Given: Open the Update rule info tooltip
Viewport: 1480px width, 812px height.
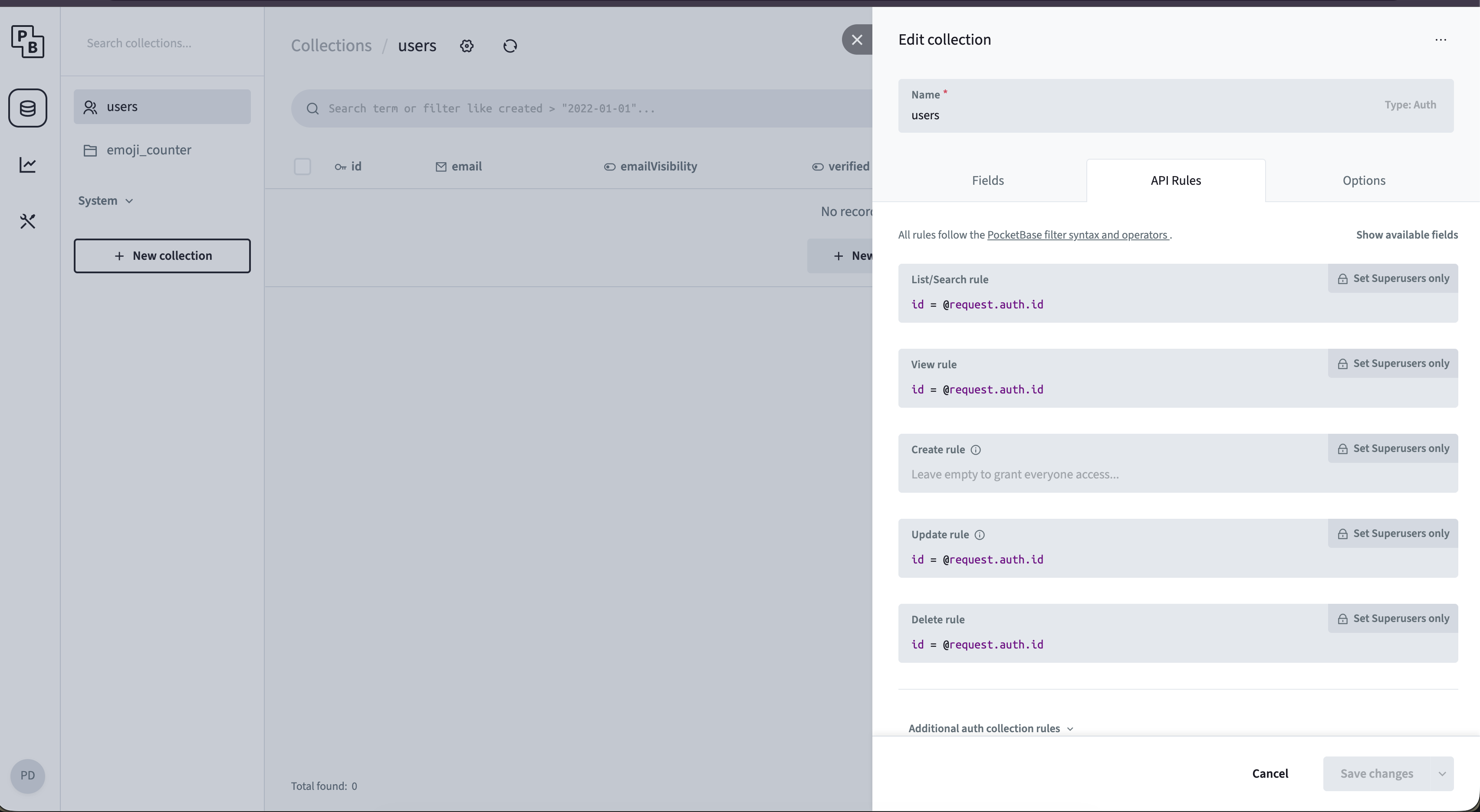Looking at the screenshot, I should (979, 535).
